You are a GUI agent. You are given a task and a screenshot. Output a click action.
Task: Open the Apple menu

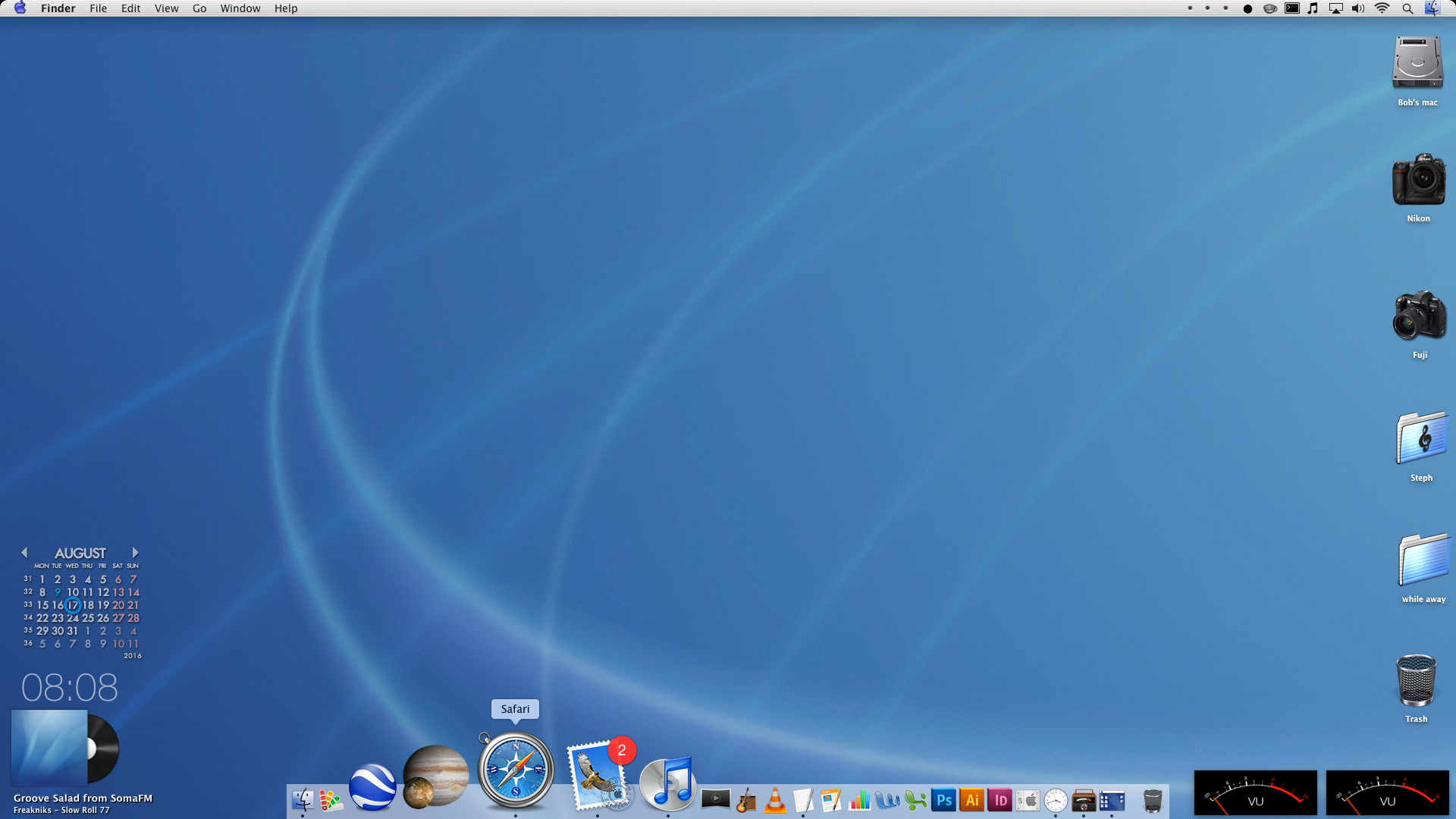tap(20, 8)
